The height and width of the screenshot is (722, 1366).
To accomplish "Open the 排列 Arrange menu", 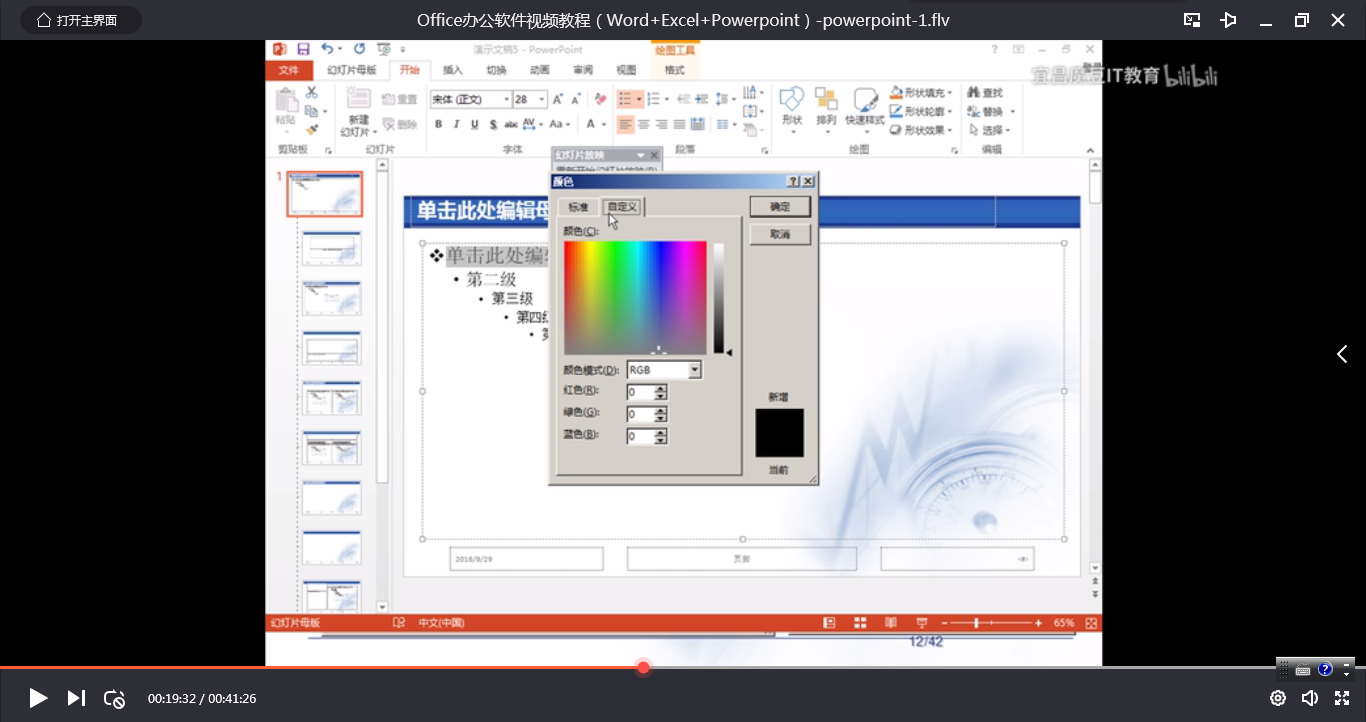I will pos(826,108).
